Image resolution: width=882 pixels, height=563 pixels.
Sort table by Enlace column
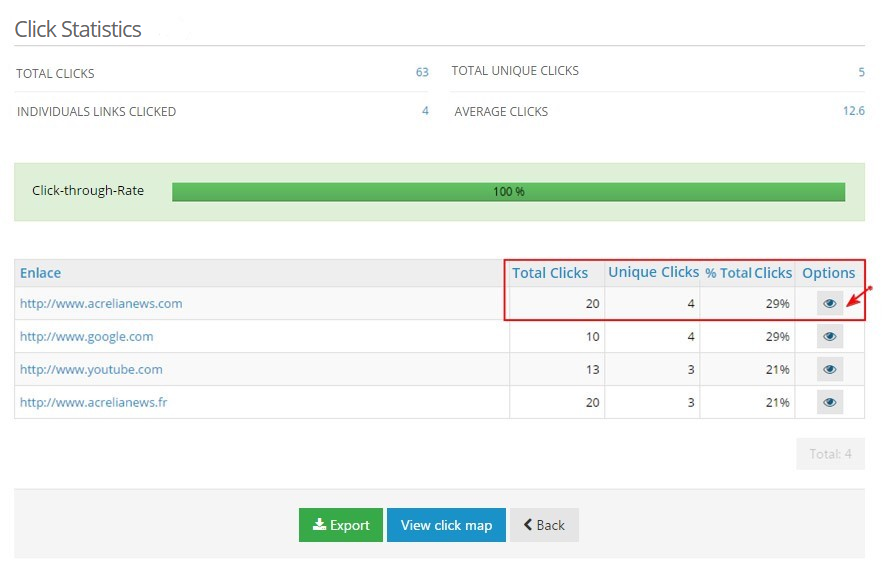click(40, 273)
